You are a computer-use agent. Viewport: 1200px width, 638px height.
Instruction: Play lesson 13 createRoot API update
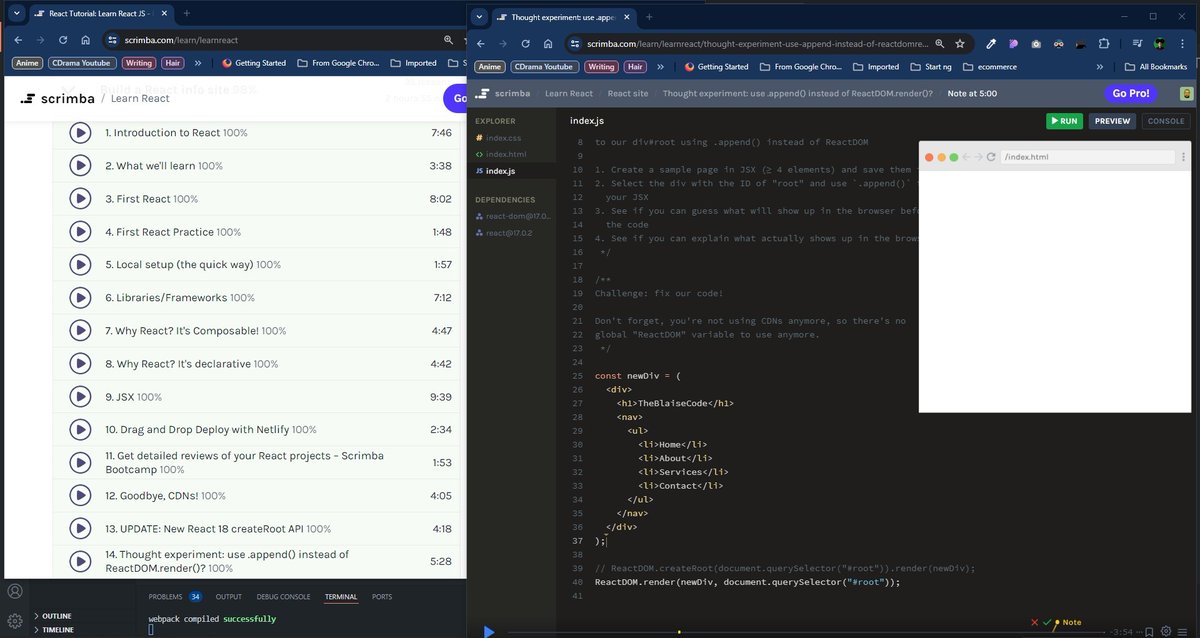(x=80, y=529)
